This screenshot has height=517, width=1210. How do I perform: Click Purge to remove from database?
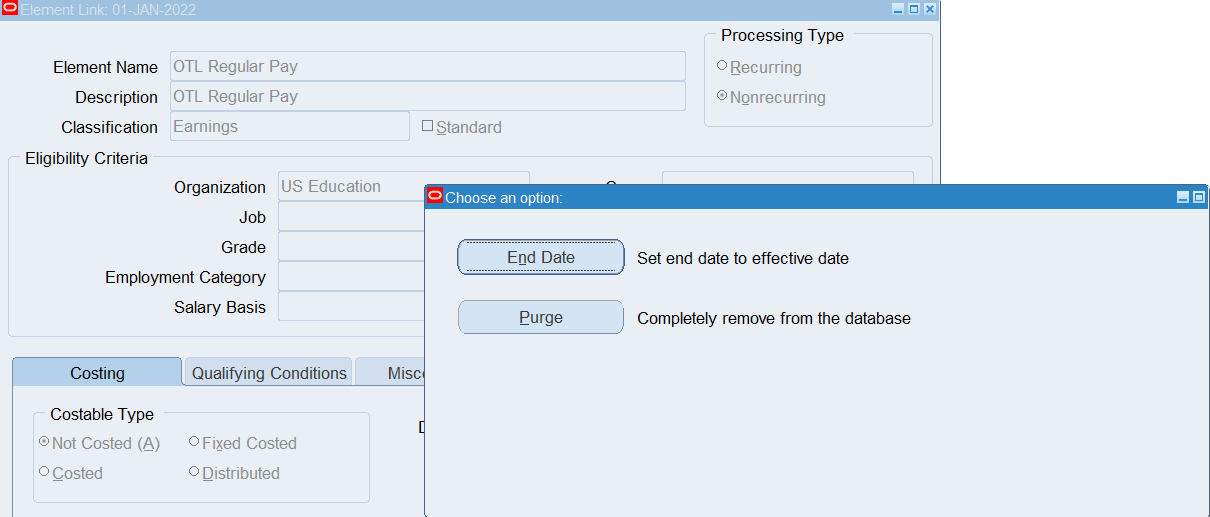click(x=540, y=318)
